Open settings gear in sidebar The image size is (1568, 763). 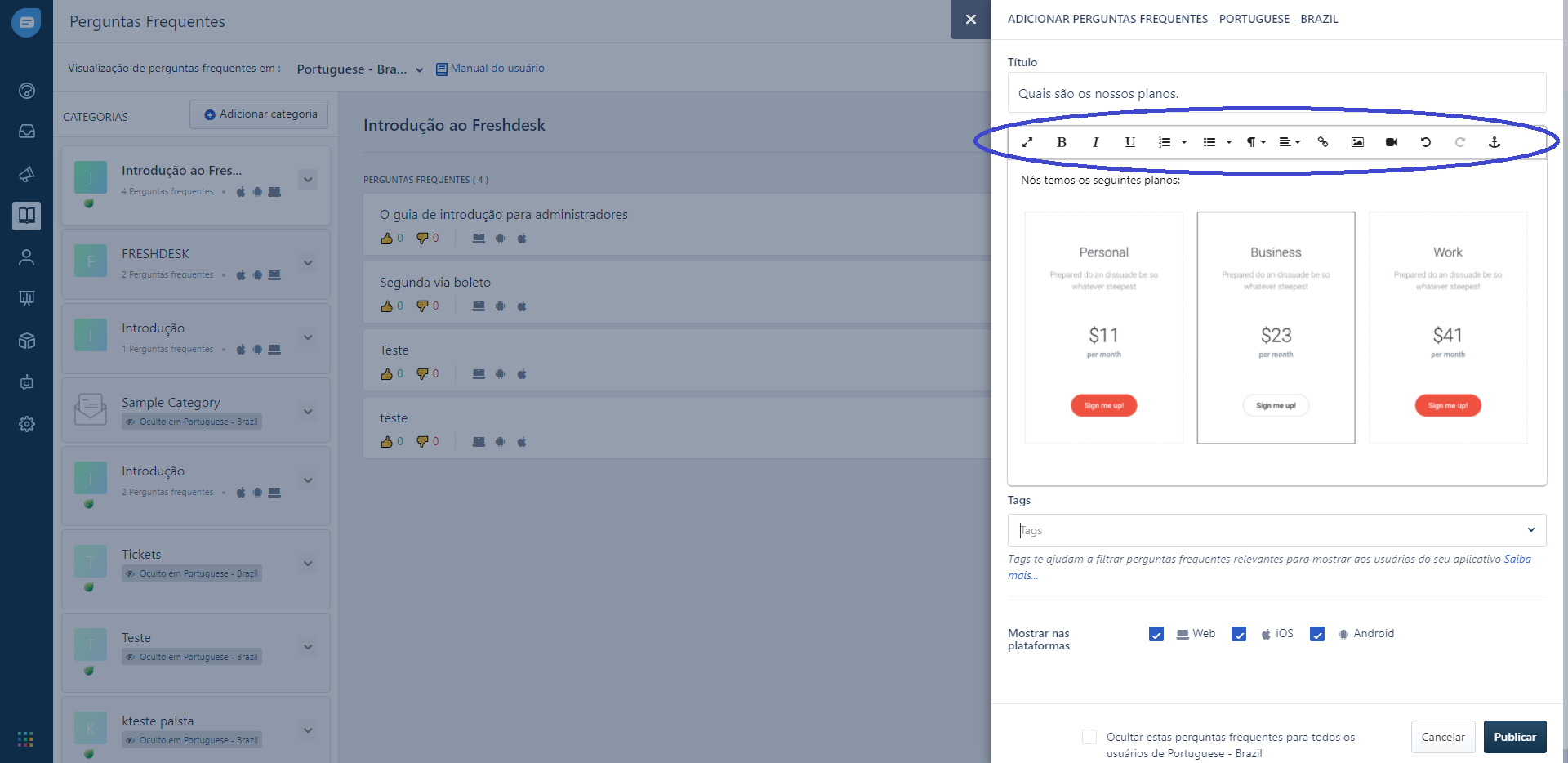(27, 424)
